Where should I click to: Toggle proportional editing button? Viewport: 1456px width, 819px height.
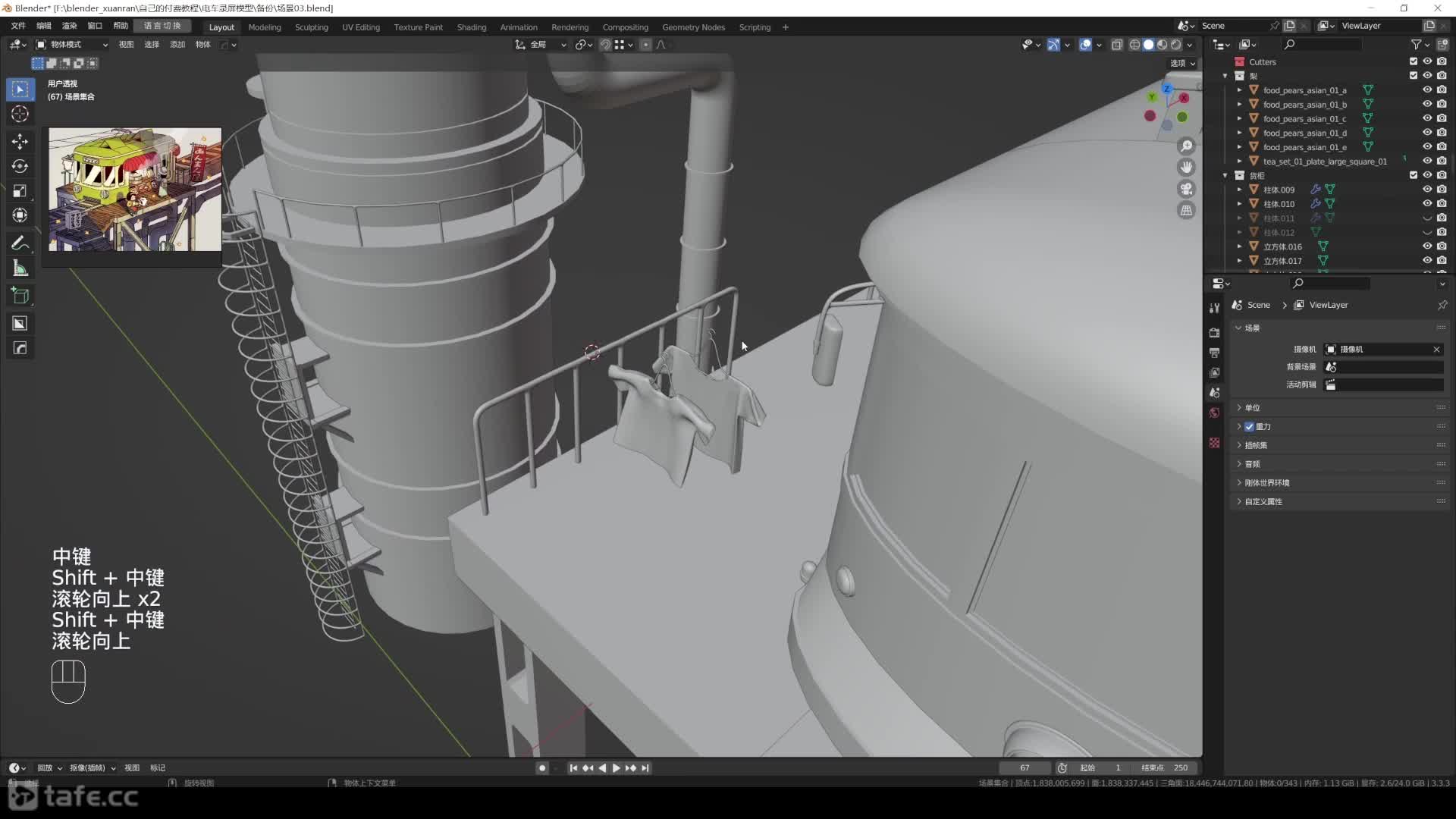coord(646,45)
